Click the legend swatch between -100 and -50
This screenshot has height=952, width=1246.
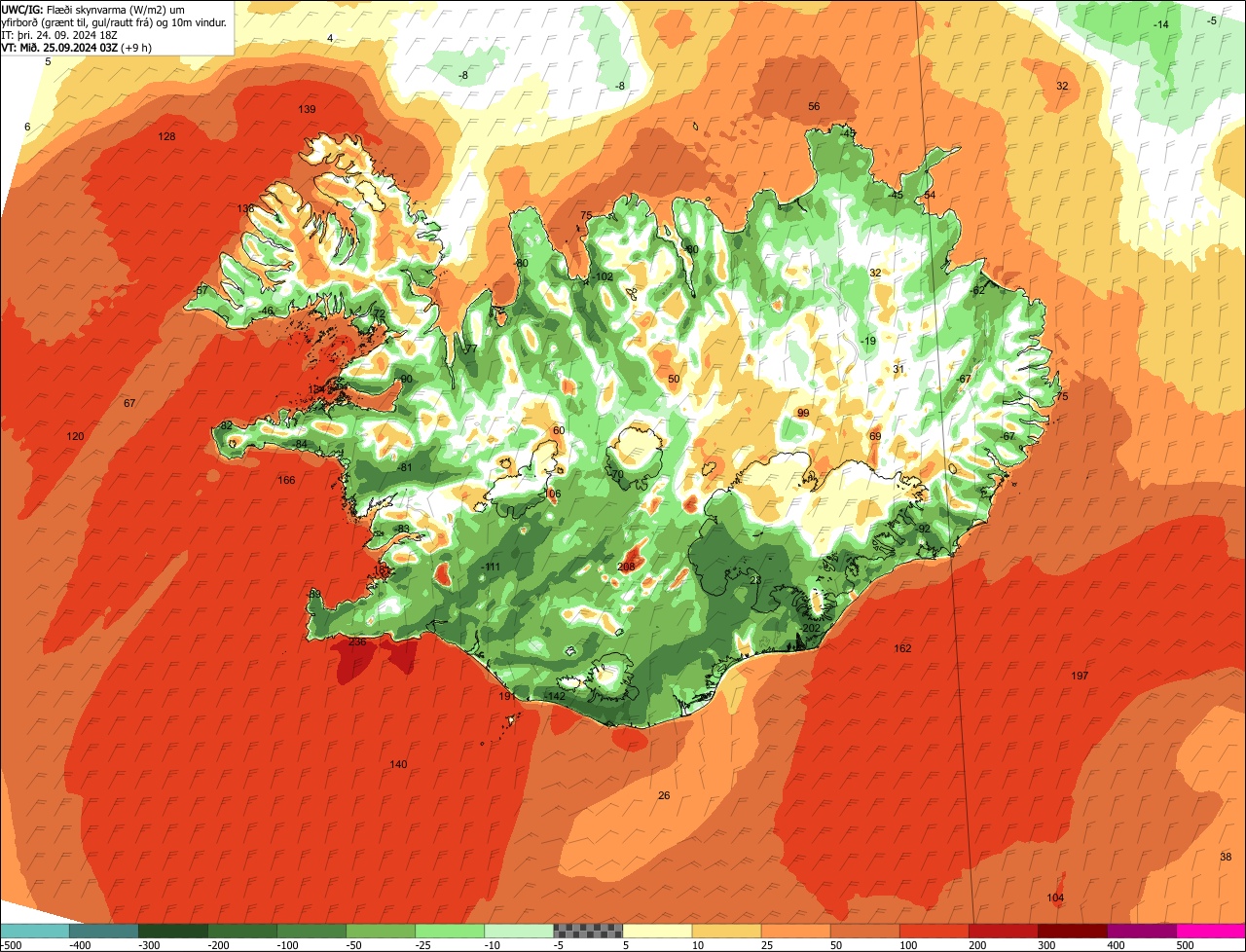pyautogui.click(x=311, y=931)
